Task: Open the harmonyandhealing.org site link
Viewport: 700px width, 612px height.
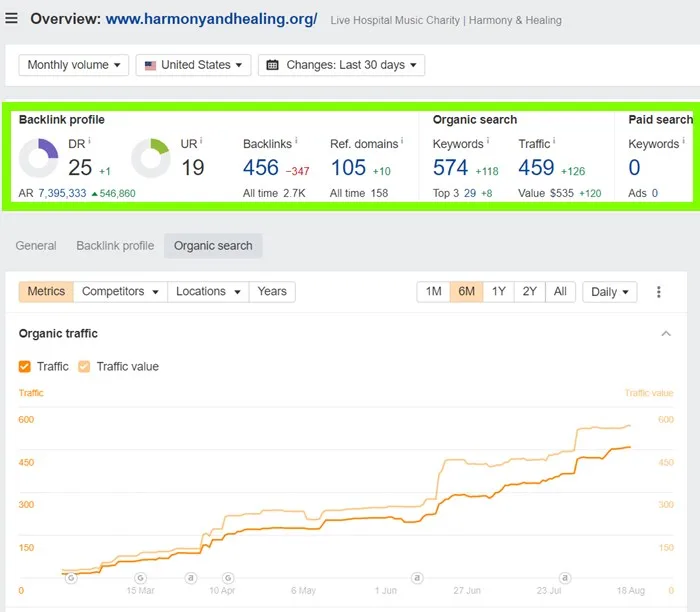Action: point(211,19)
